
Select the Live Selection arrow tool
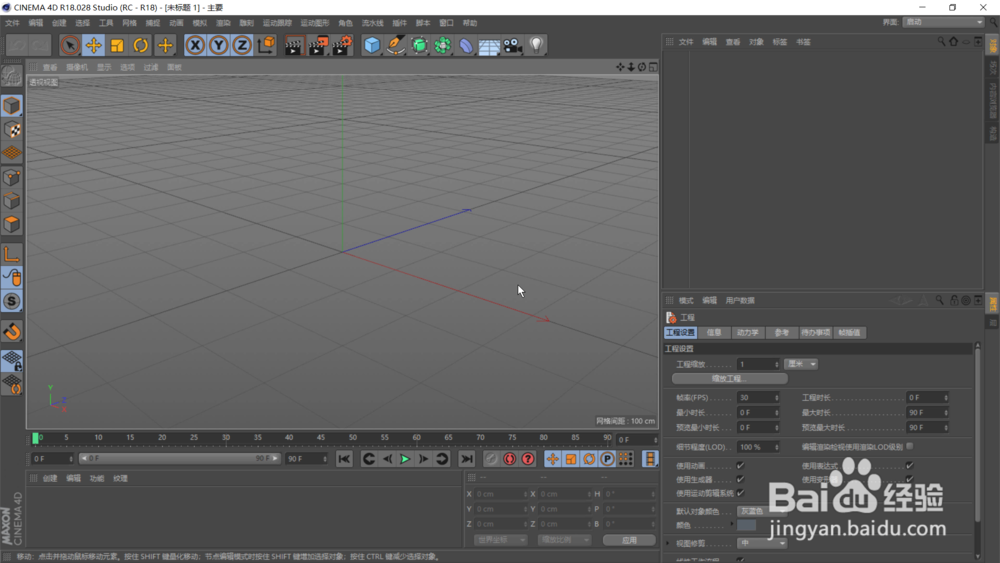click(70, 45)
